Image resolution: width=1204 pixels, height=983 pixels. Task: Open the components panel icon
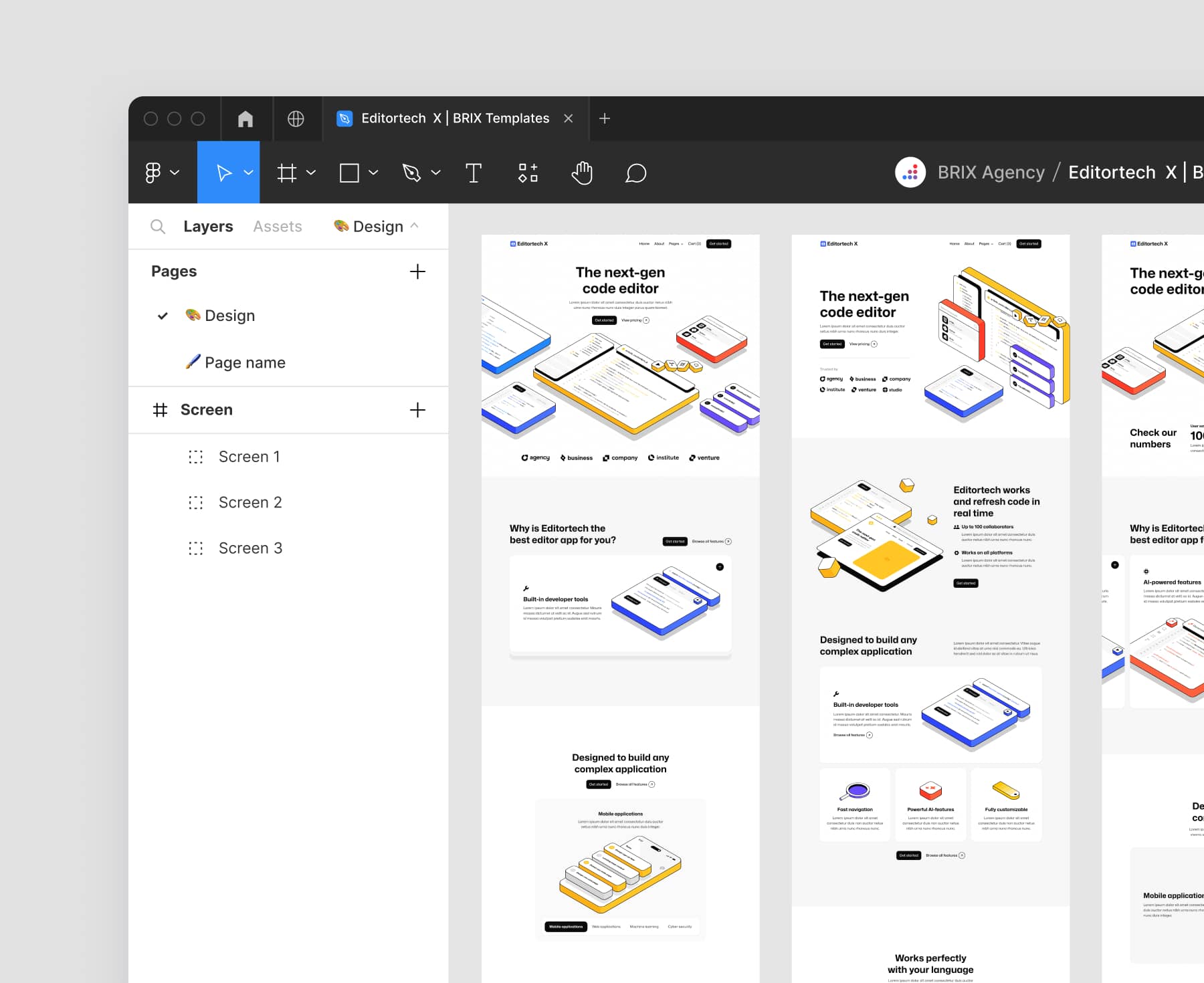(528, 173)
